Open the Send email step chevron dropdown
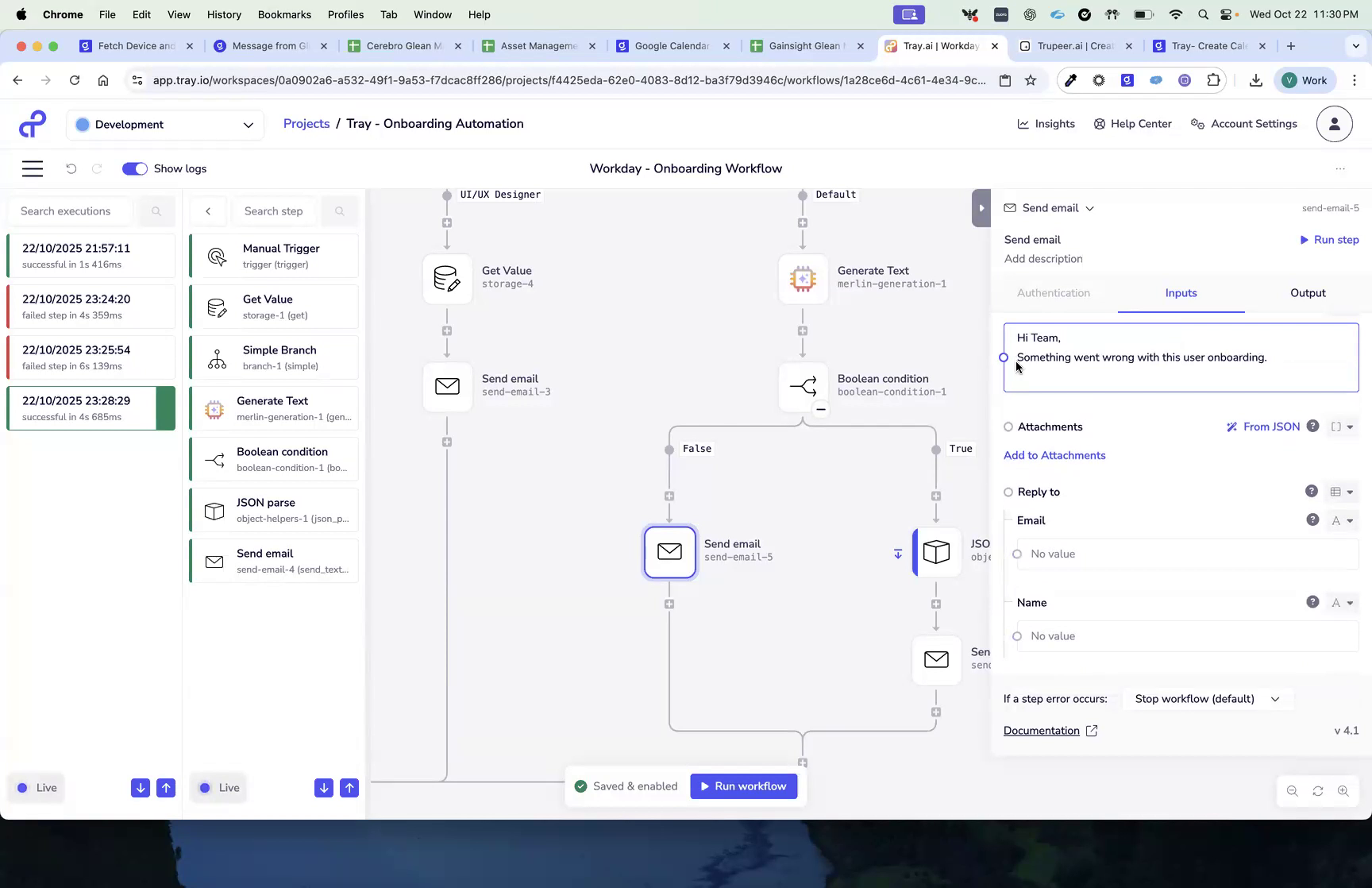The image size is (1372, 888). pos(1089,207)
